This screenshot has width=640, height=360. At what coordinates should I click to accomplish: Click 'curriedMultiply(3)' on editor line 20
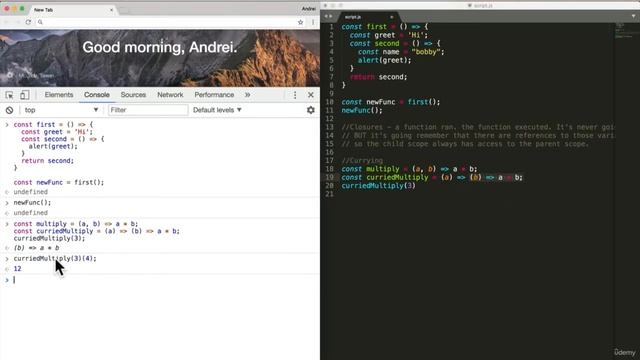tap(378, 186)
